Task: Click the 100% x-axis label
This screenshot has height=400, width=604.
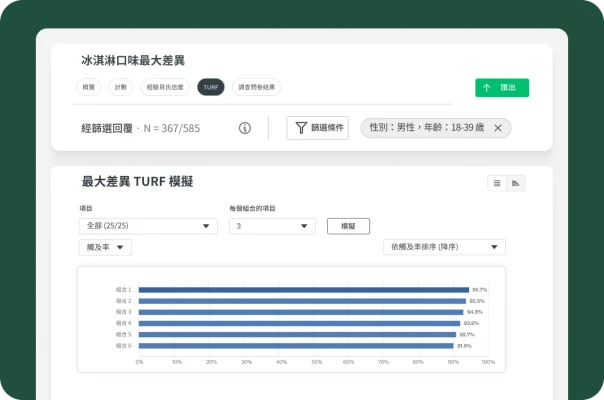Action: point(488,362)
